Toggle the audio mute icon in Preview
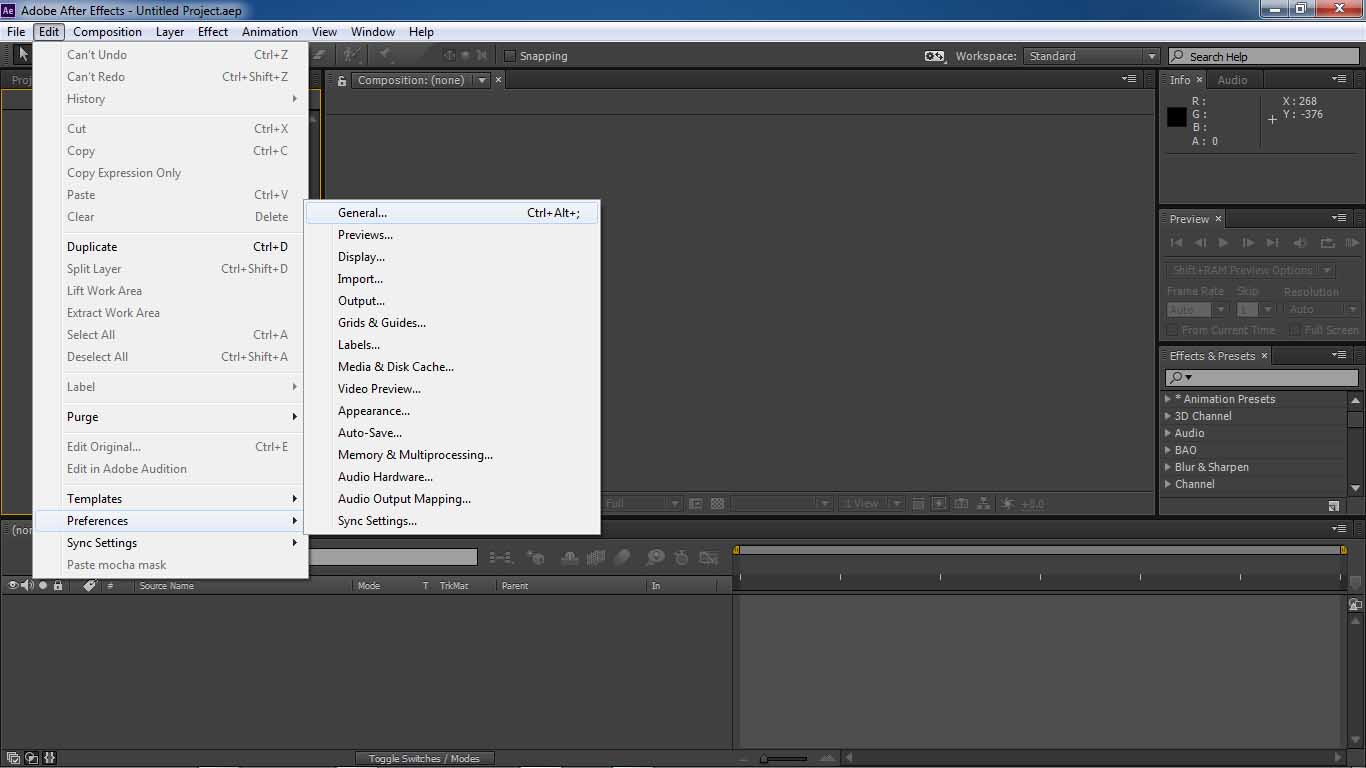This screenshot has height=768, width=1366. (1300, 243)
